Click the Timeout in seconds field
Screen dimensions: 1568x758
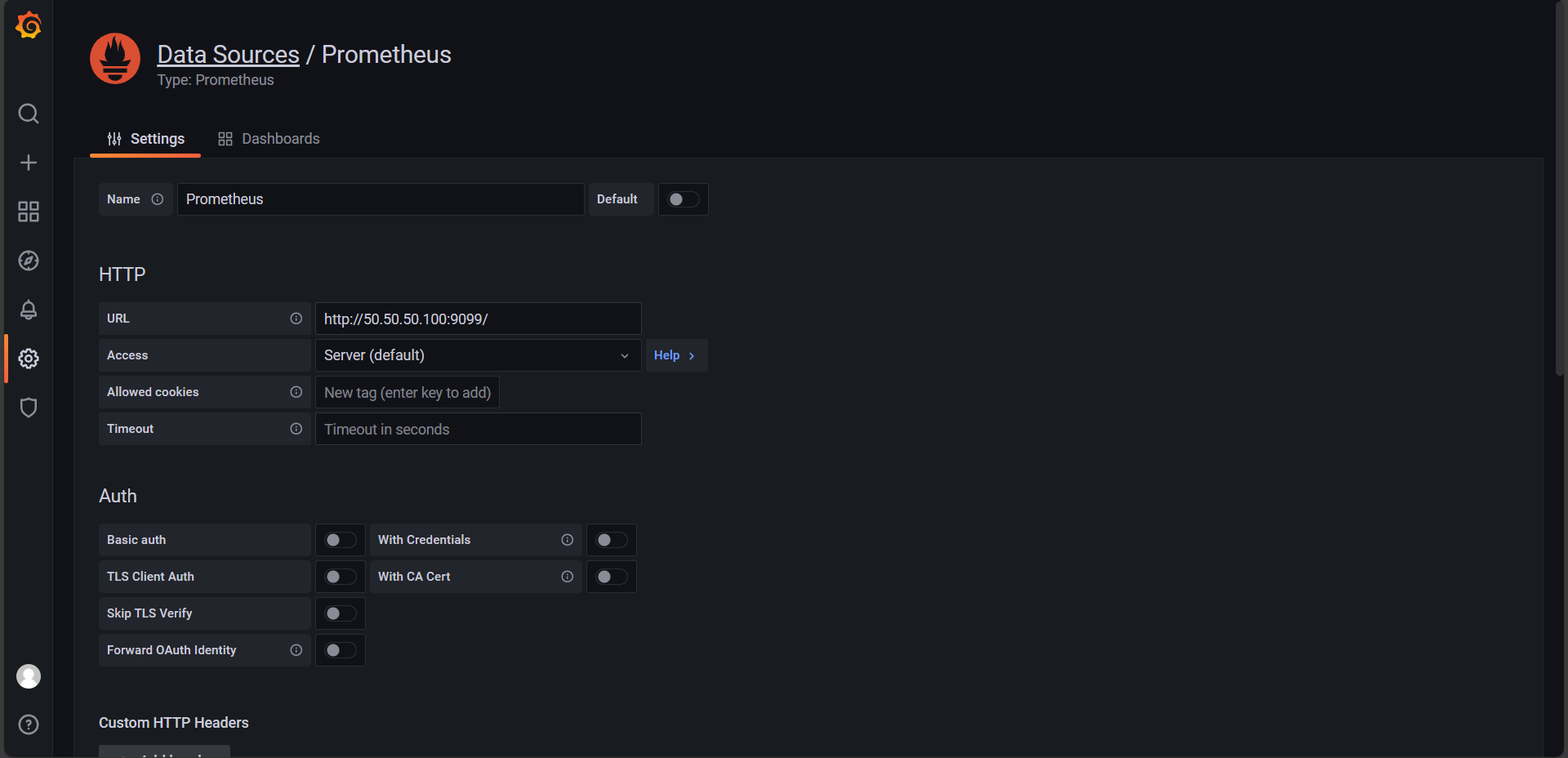(x=479, y=429)
